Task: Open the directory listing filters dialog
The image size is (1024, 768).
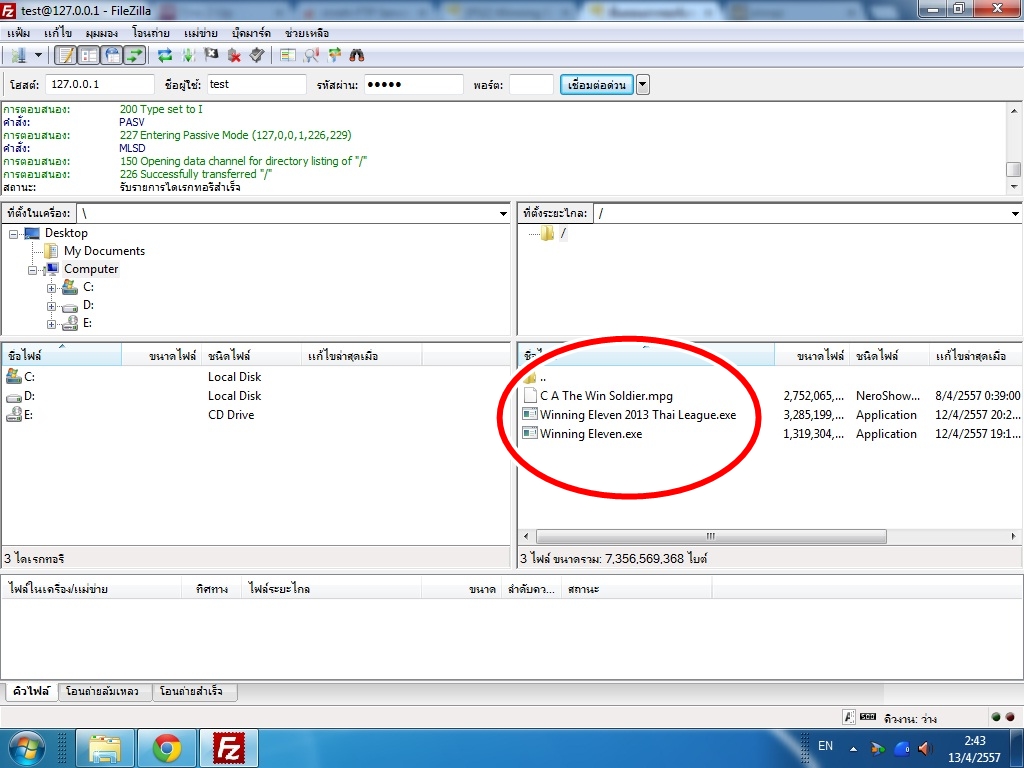Action: coord(287,56)
